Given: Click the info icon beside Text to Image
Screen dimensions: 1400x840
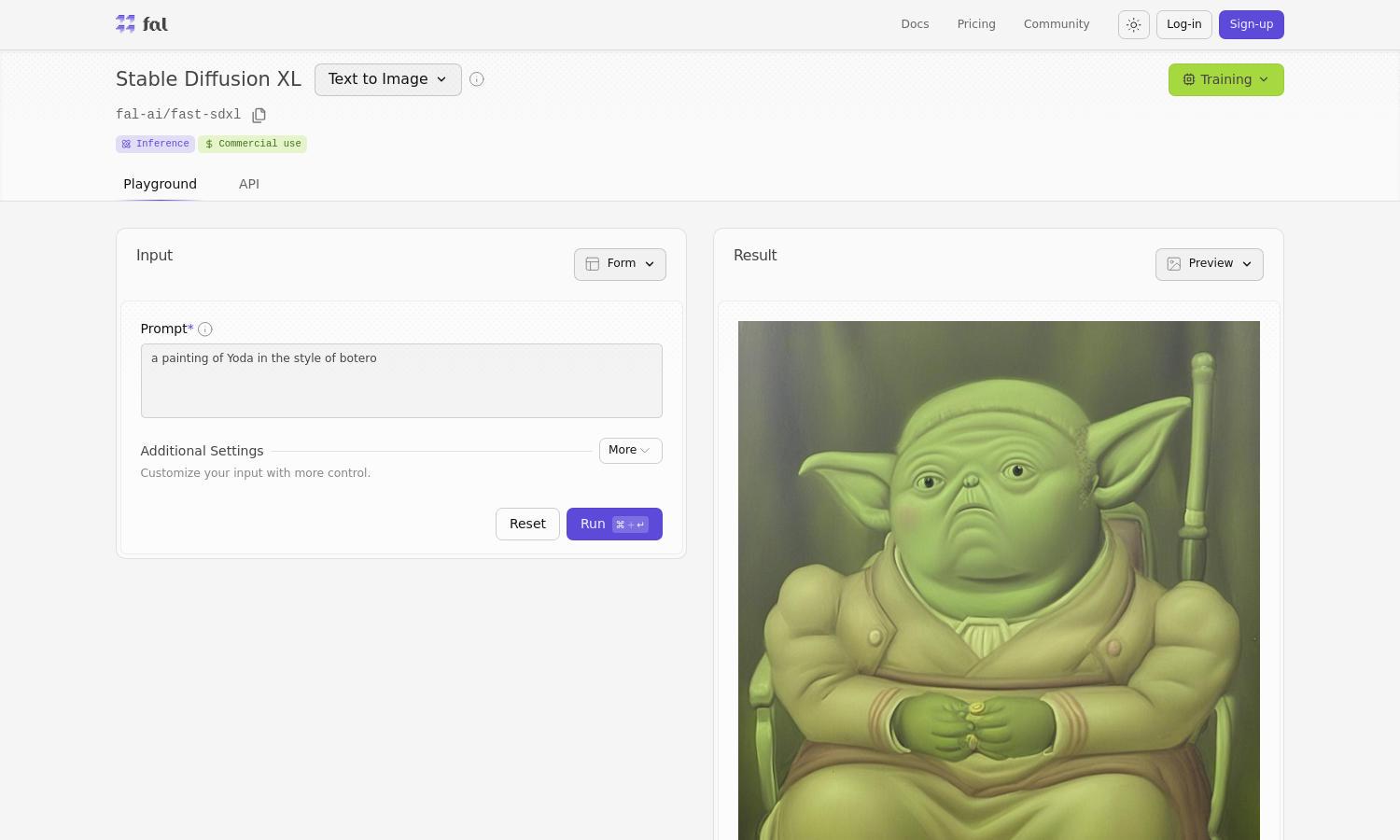Looking at the screenshot, I should pos(477,79).
